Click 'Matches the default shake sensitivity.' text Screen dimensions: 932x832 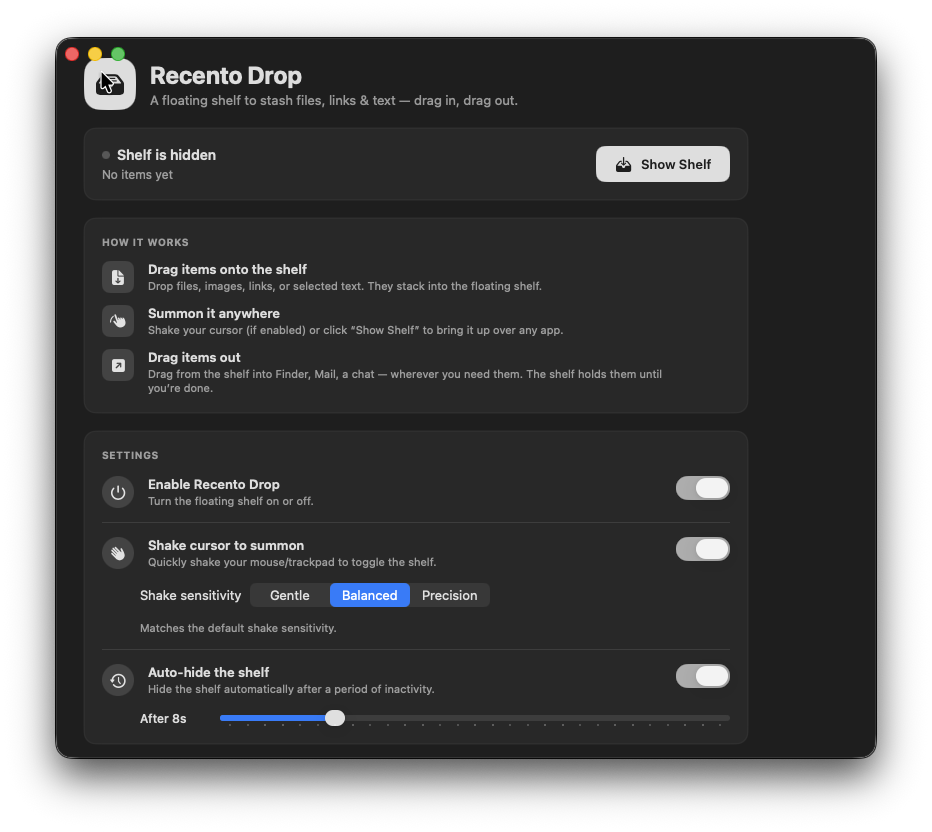pyautogui.click(x=238, y=628)
